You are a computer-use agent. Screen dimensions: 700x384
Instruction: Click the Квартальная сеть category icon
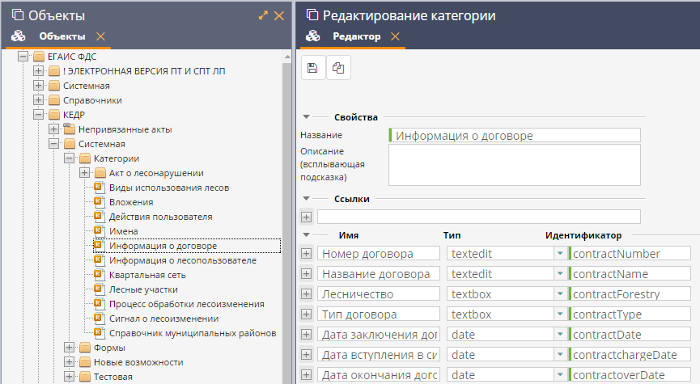coord(99,275)
